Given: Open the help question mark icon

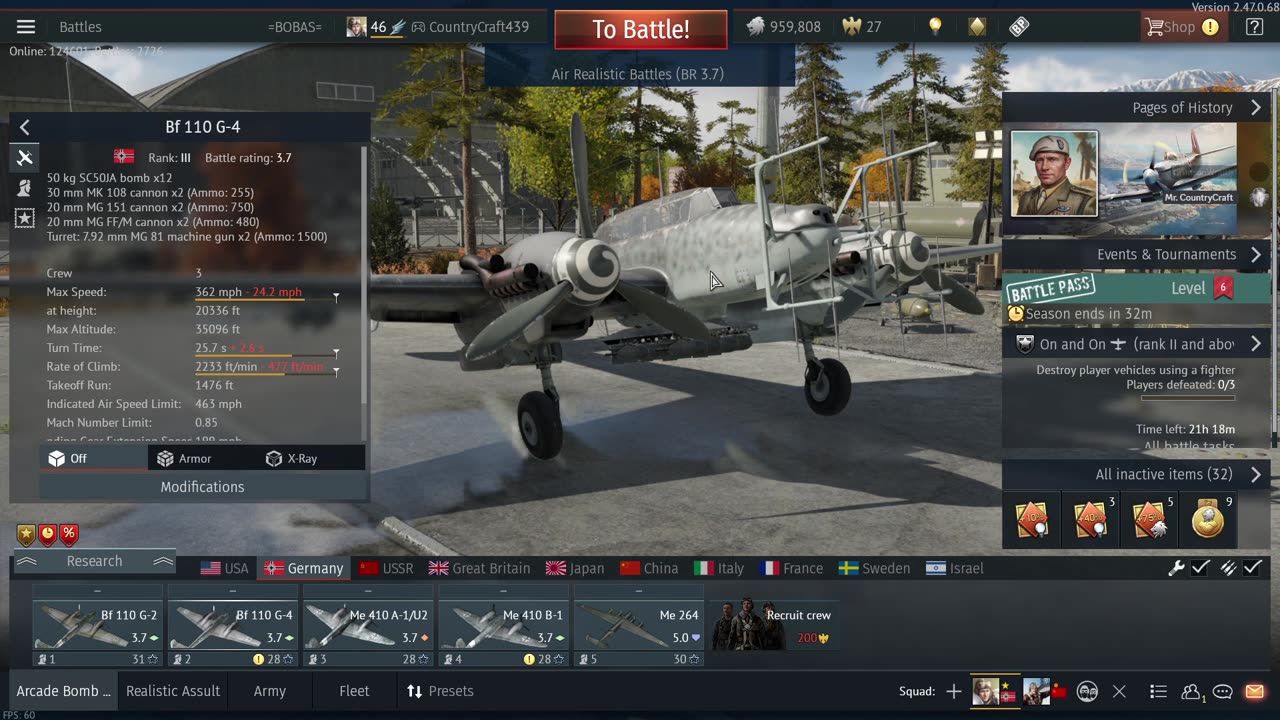Looking at the screenshot, I should click(x=1254, y=27).
